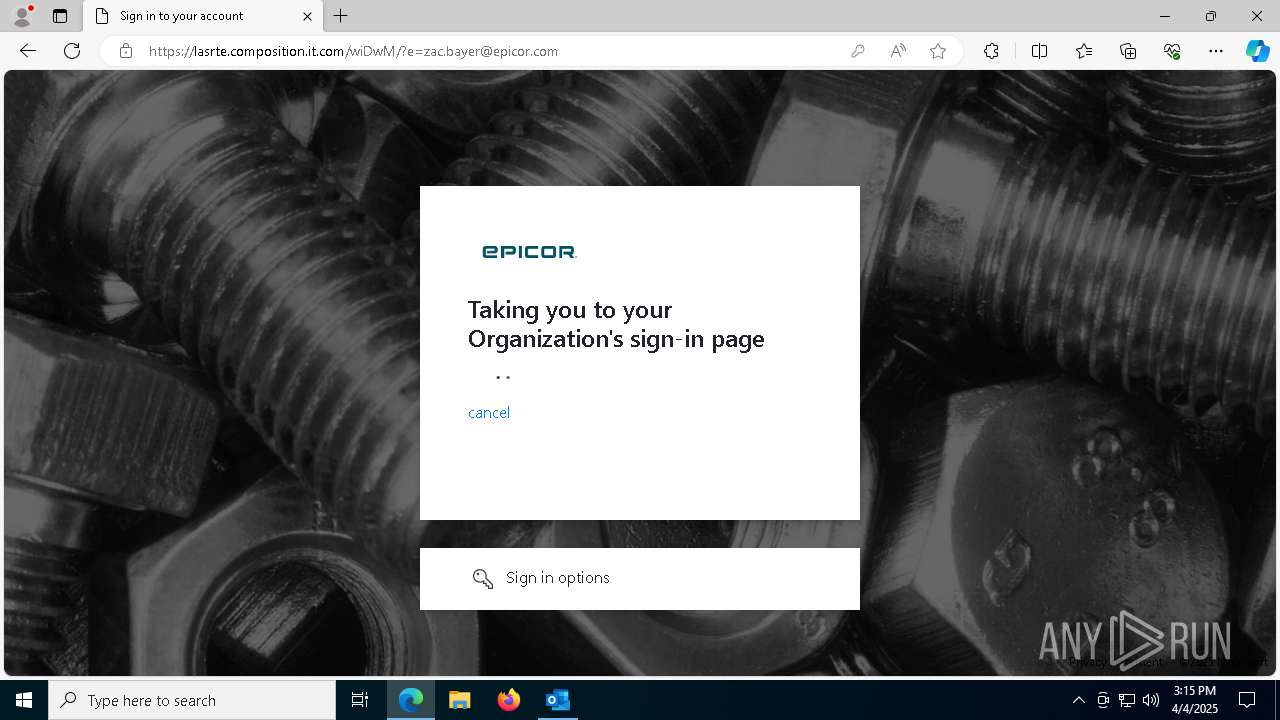1280x720 pixels.
Task: Click the Sign in options key icon
Action: pyautogui.click(x=483, y=578)
